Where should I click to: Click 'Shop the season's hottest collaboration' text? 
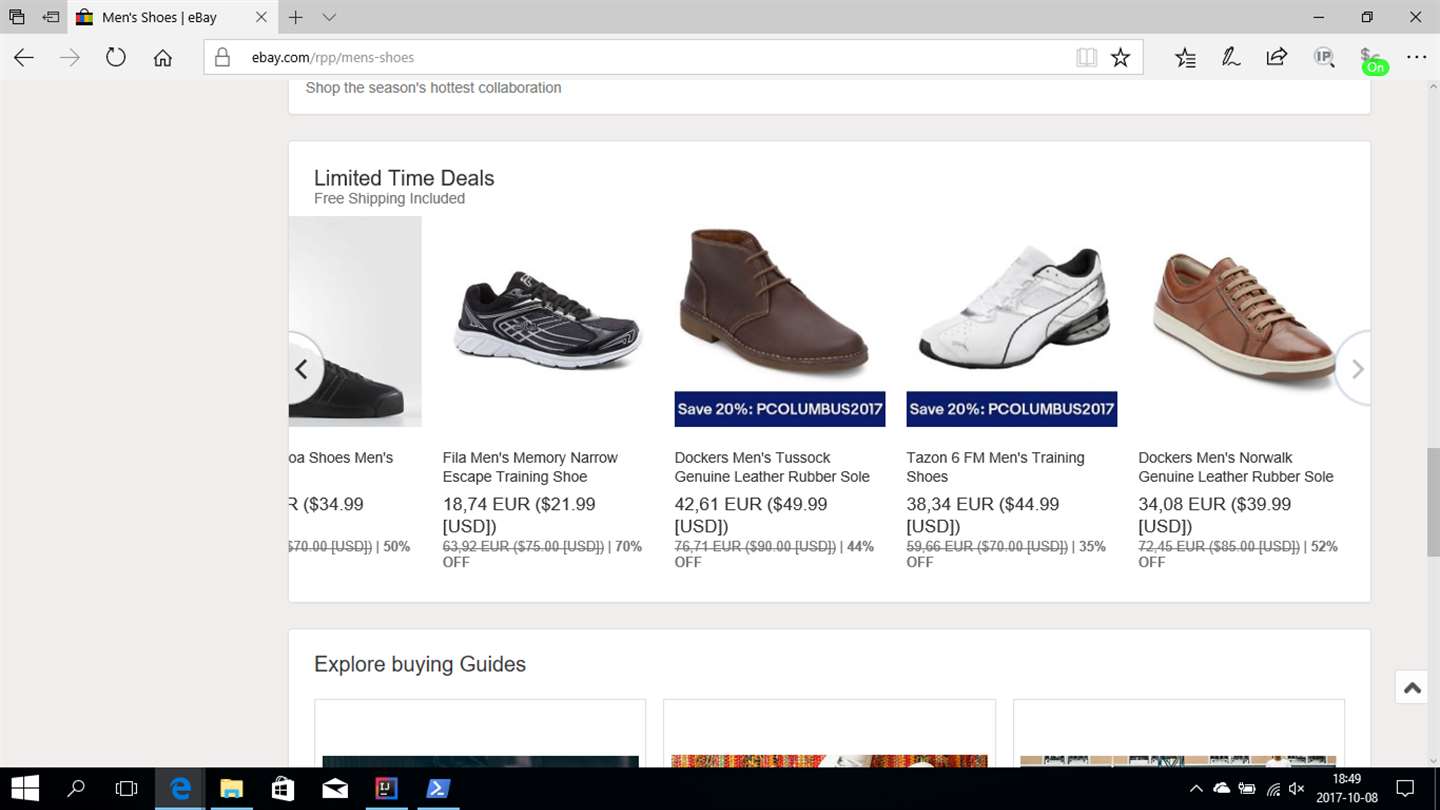pyautogui.click(x=433, y=88)
